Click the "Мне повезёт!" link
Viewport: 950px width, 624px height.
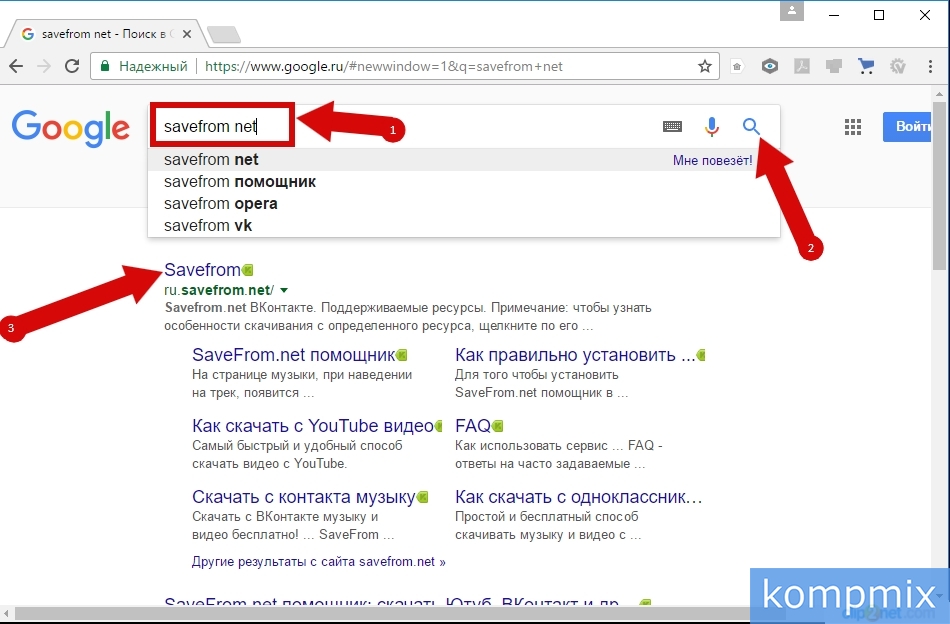712,160
